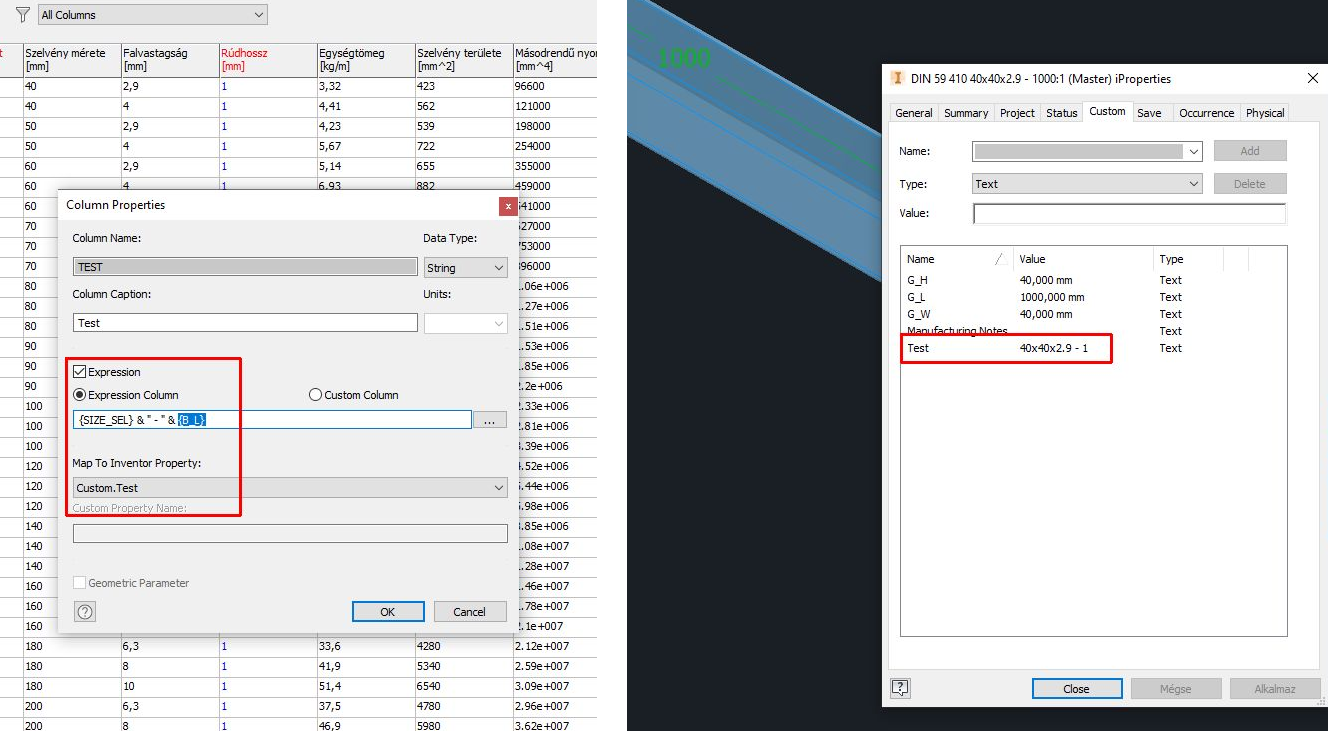Viewport: 1328px width, 731px height.
Task: Click the help icon in Column Properties
Action: tap(85, 611)
